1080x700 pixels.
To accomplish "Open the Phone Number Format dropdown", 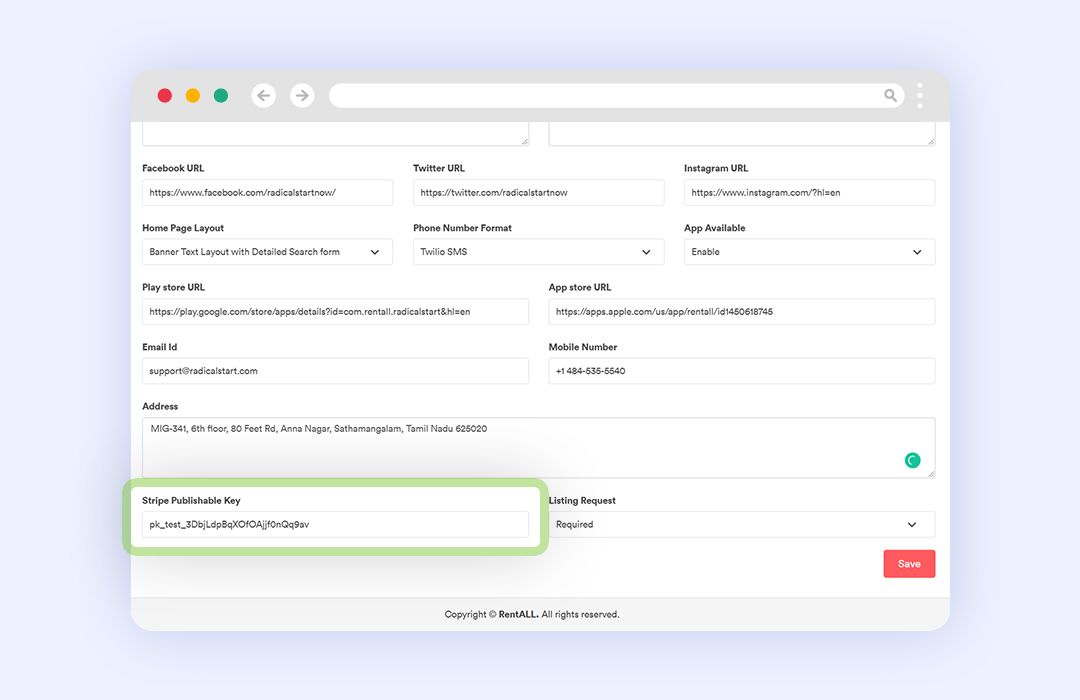I will click(x=539, y=252).
